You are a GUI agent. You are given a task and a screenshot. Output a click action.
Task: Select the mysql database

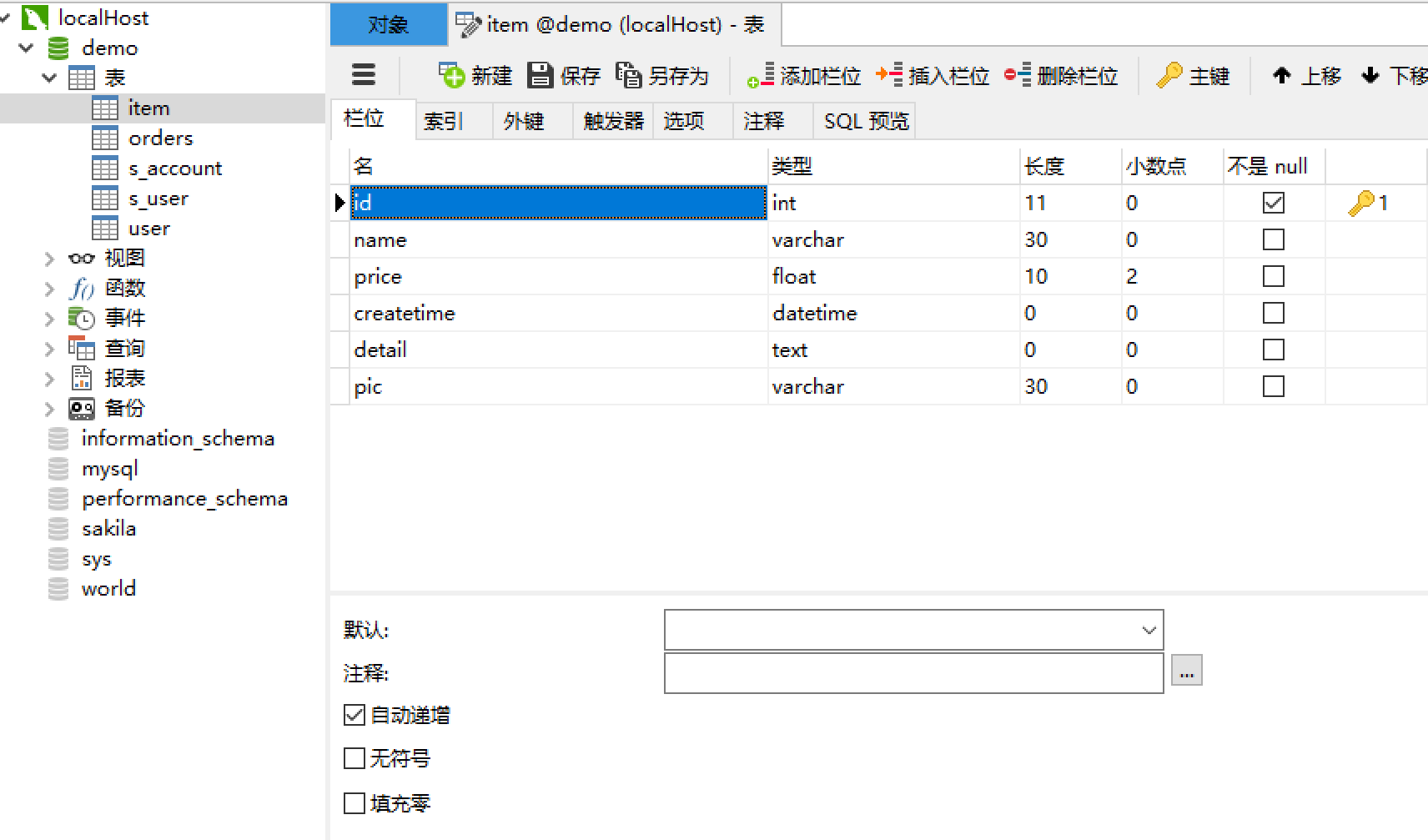pyautogui.click(x=109, y=468)
